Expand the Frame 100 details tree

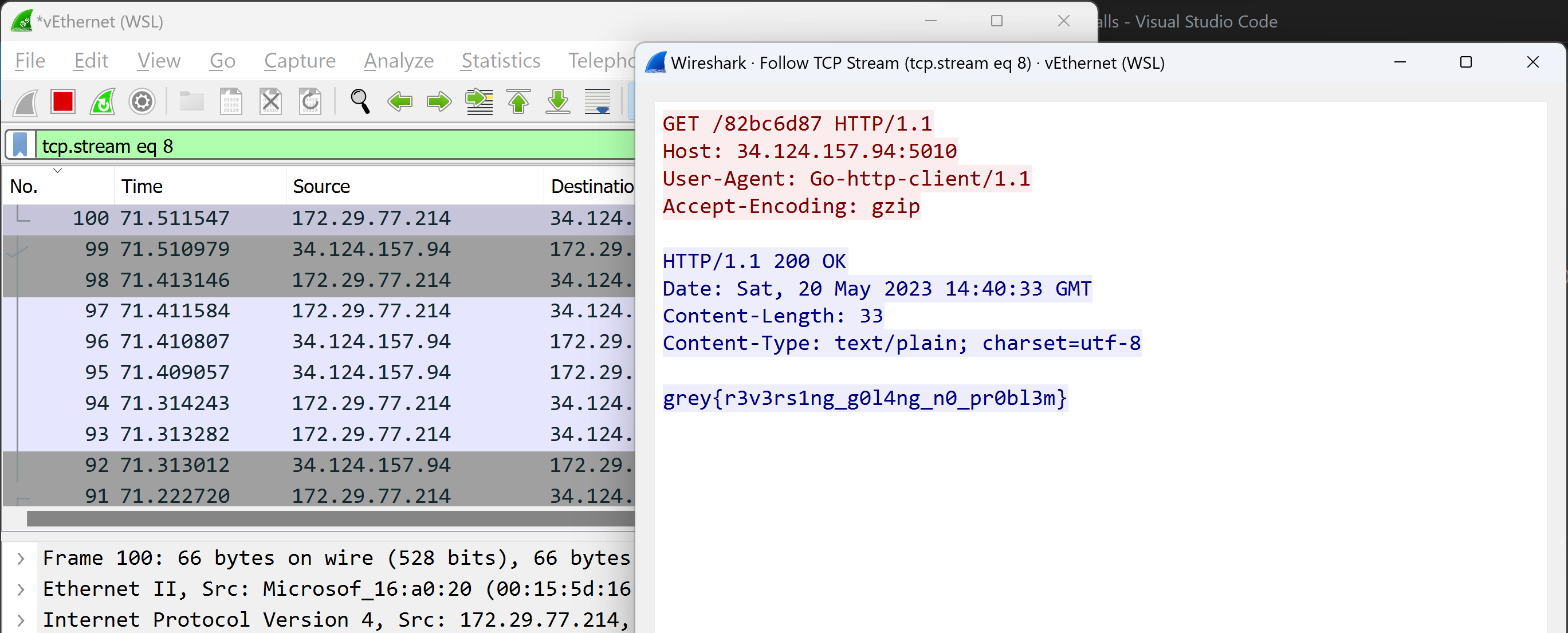pos(21,557)
